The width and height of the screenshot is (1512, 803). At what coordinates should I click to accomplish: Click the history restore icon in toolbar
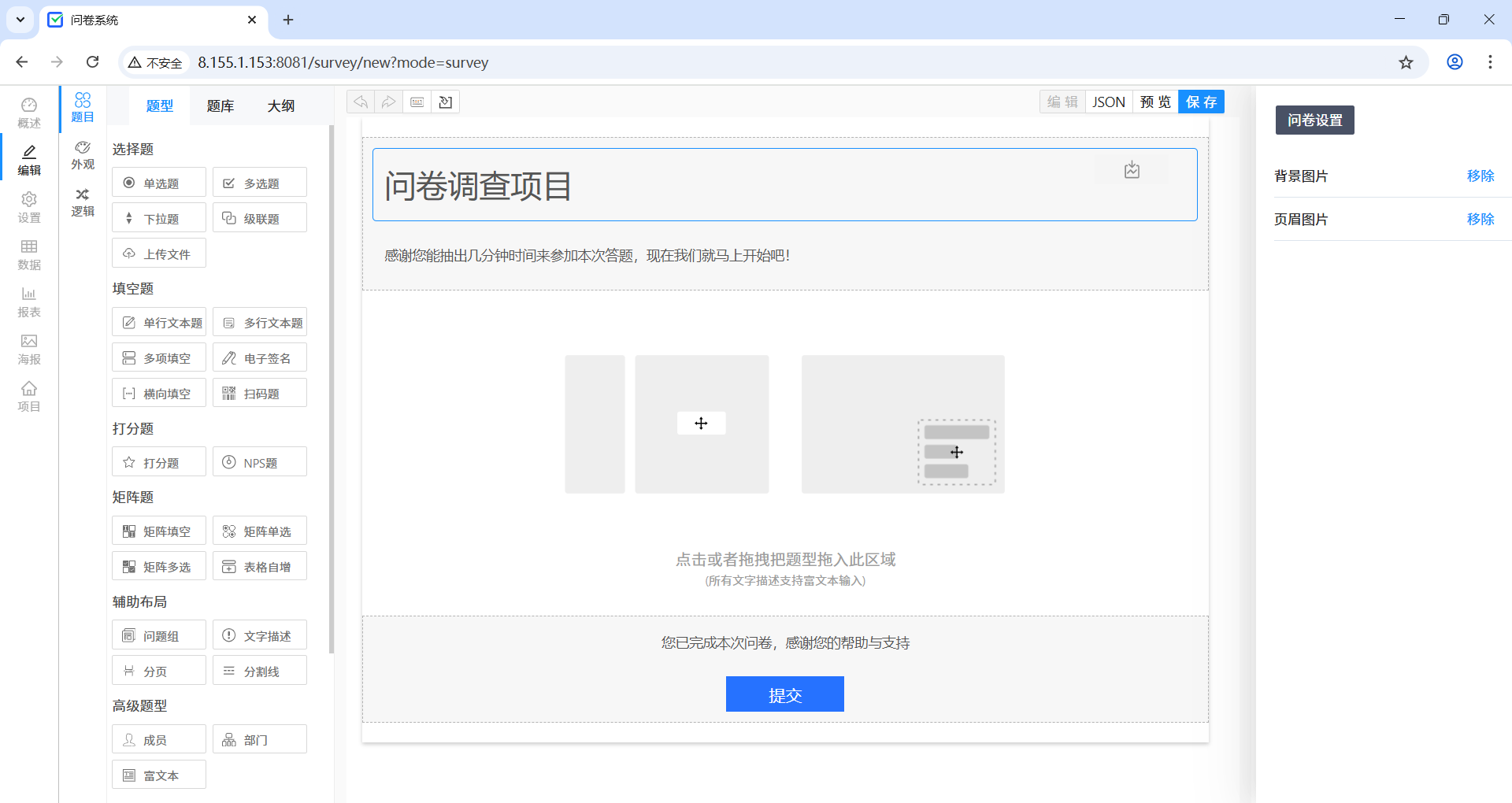point(446,102)
